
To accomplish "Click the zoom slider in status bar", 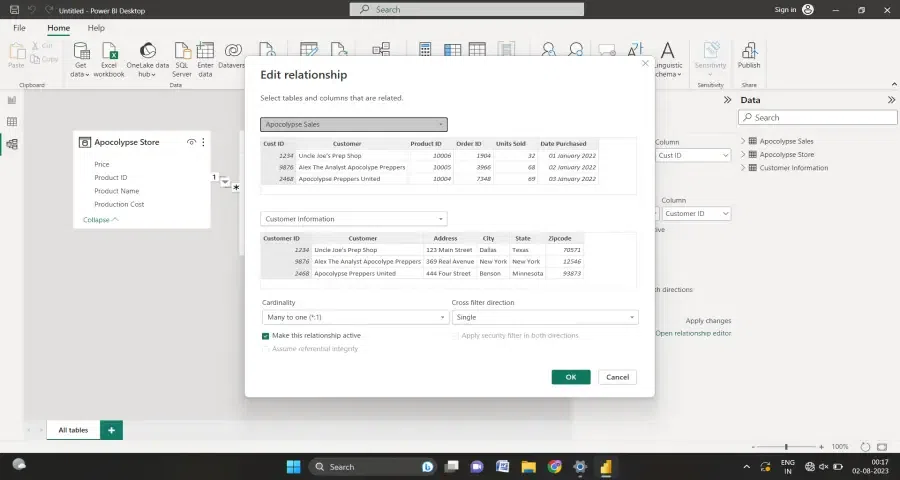I will click(x=786, y=446).
